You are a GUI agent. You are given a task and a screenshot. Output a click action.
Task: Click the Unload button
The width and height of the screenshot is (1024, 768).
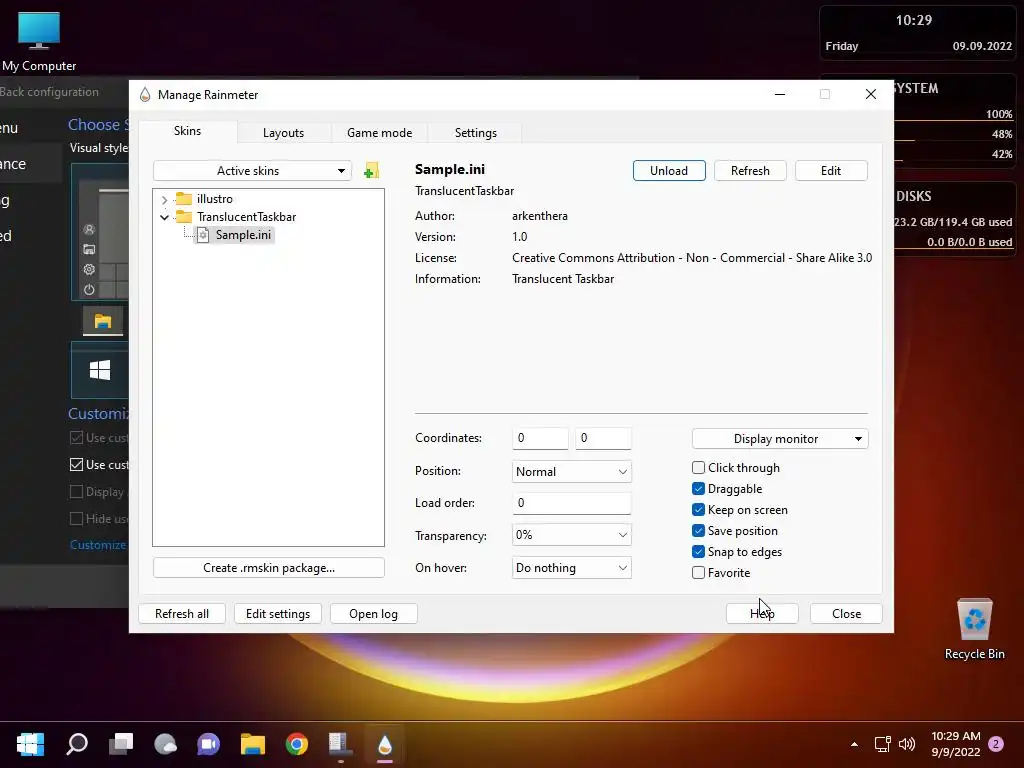point(669,170)
